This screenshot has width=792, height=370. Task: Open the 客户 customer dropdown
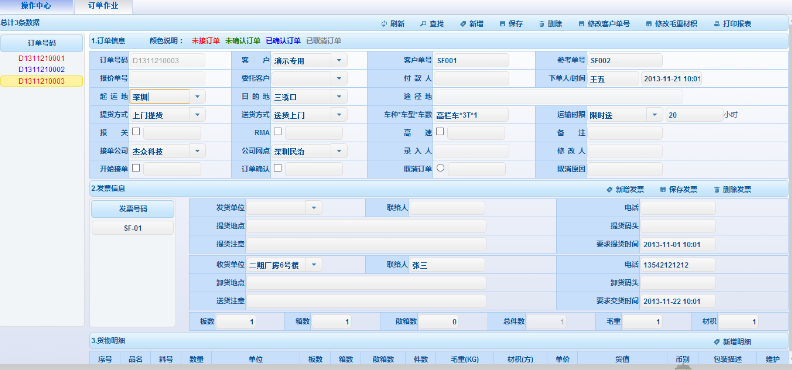pyautogui.click(x=339, y=61)
